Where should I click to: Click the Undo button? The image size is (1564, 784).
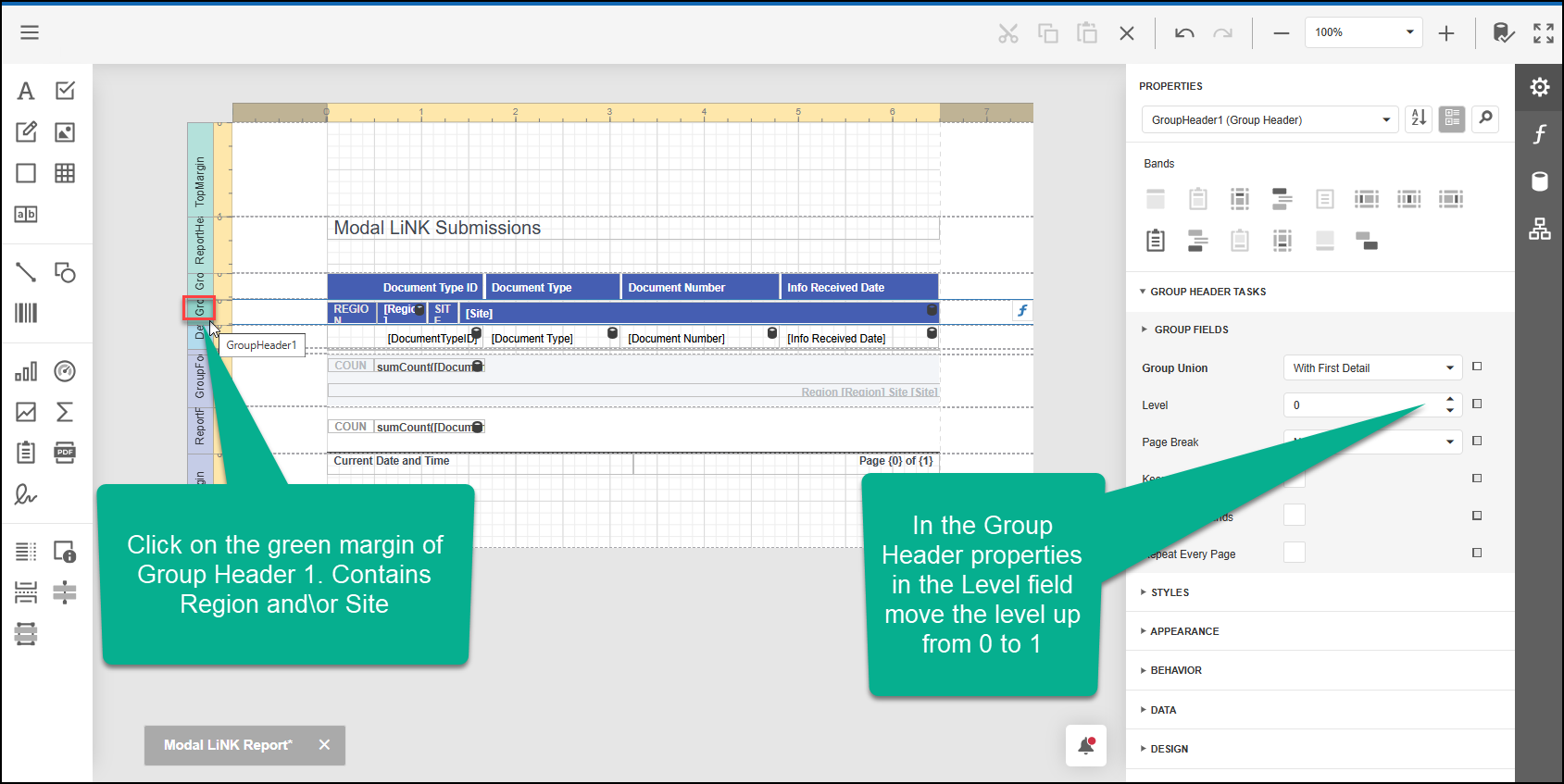click(x=1184, y=33)
